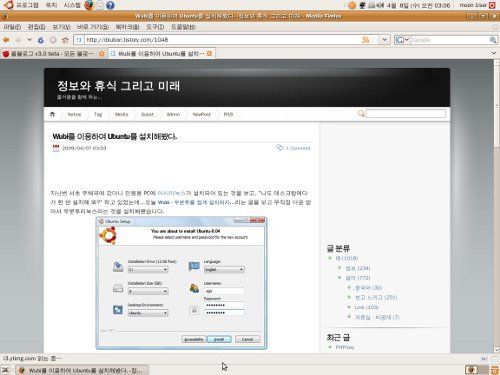The image size is (500, 375).
Task: Click the show desktop icon in bottom panel
Action: point(6,370)
